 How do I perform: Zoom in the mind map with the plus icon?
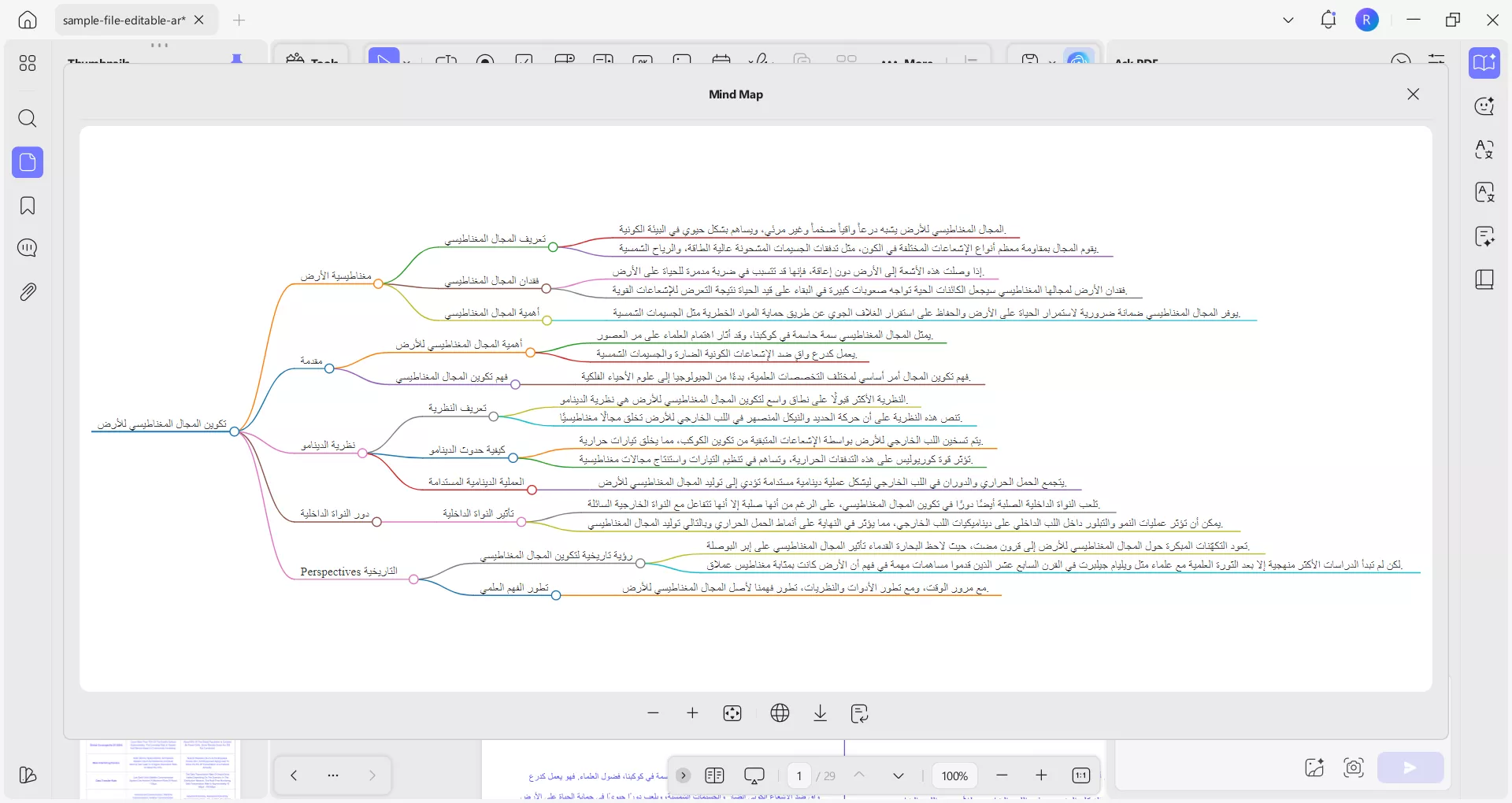(x=693, y=713)
